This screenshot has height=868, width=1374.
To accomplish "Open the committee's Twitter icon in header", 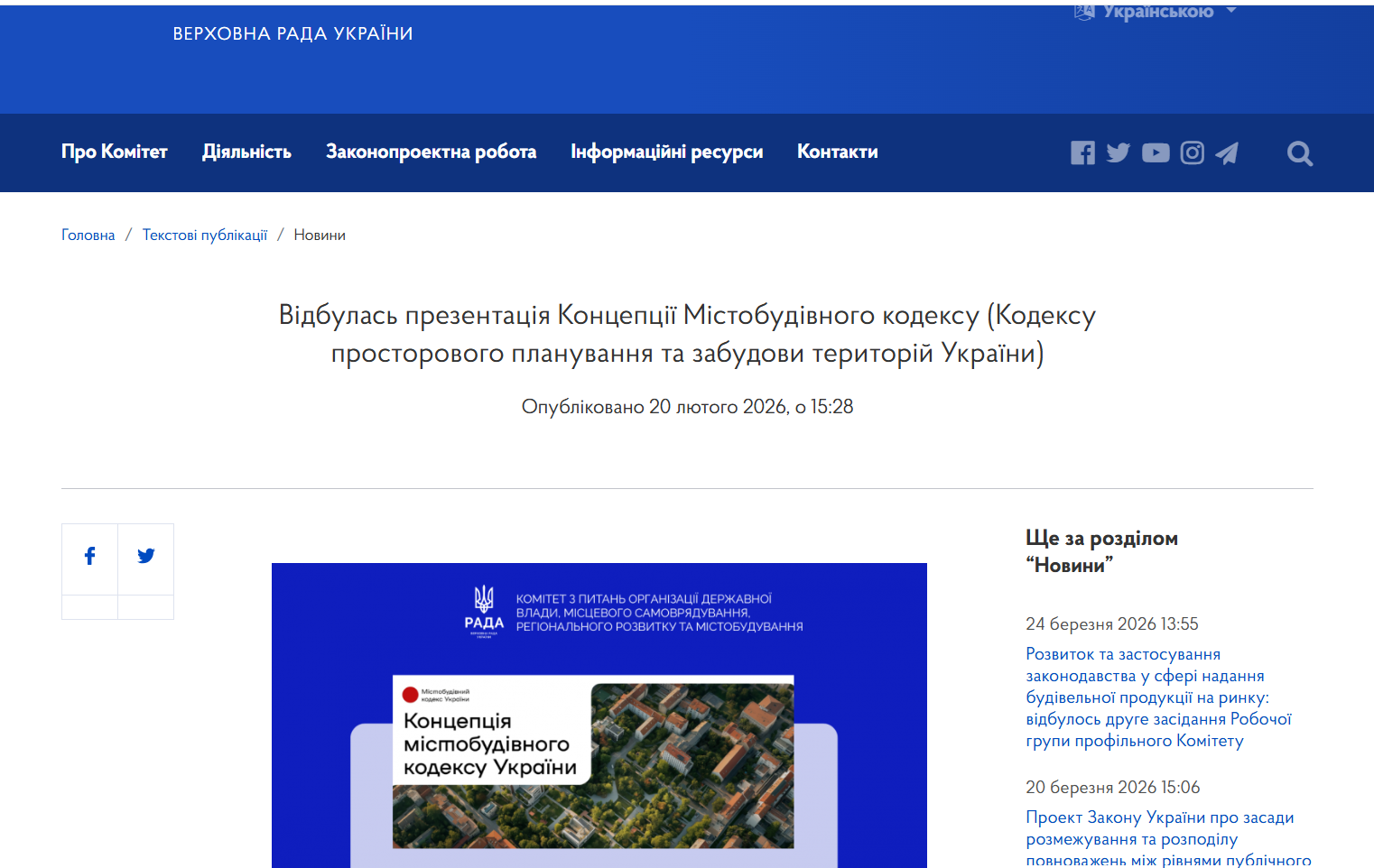I will point(1119,152).
